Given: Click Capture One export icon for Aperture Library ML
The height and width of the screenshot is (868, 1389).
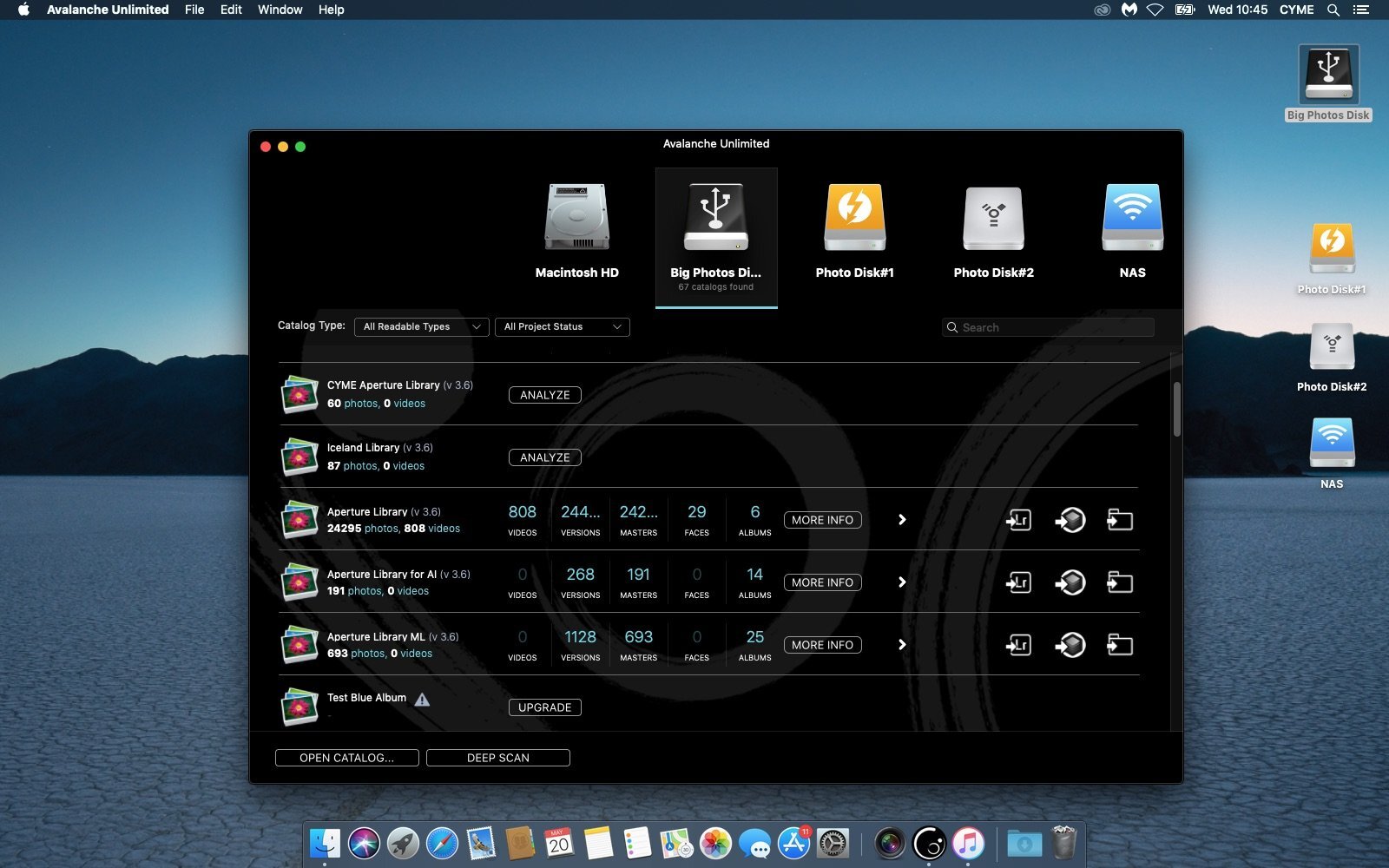Looking at the screenshot, I should point(1070,645).
